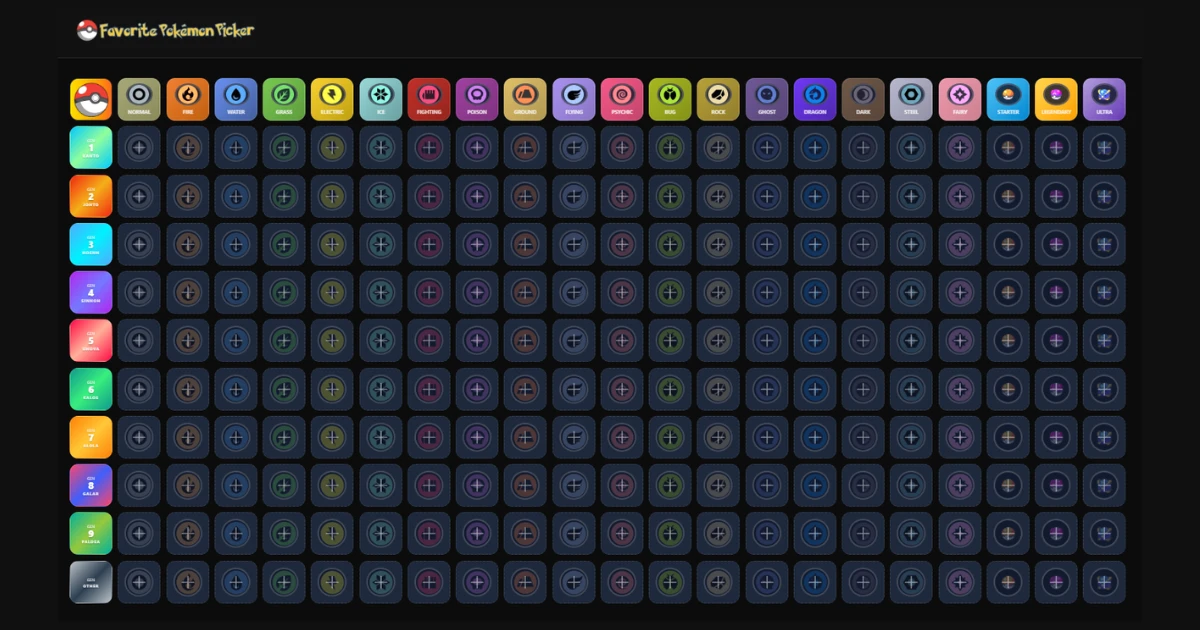Add a Dragon Pokémon in the Gen 7 row
Screen dimensions: 1200x630
click(815, 437)
